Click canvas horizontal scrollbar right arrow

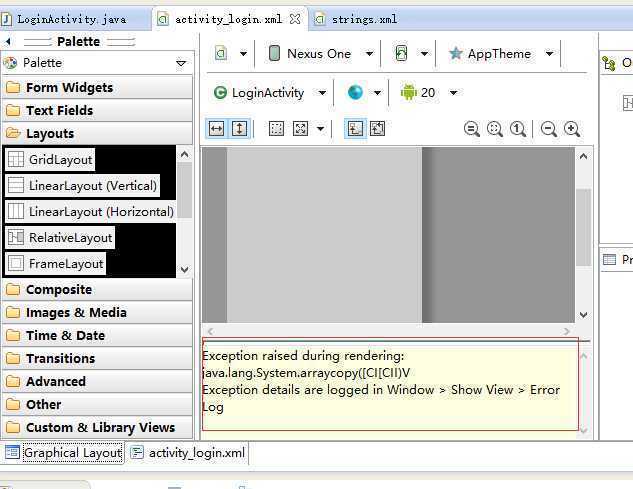(x=567, y=332)
